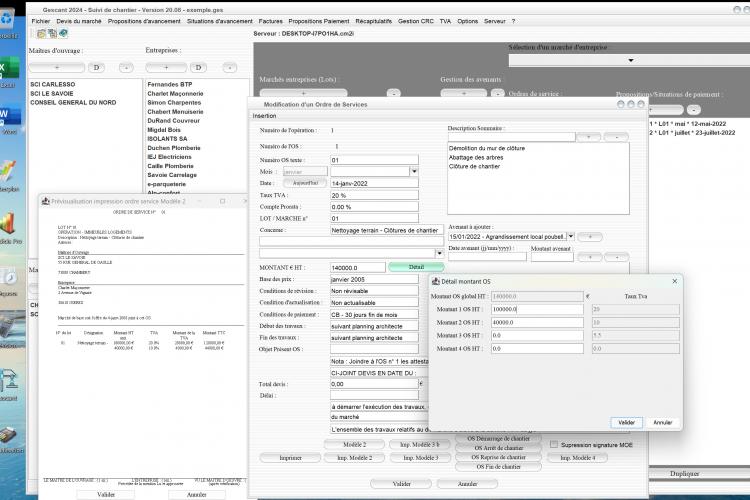Click the minus button for Description Sommaire
This screenshot has height=500, width=750.
click(616, 137)
